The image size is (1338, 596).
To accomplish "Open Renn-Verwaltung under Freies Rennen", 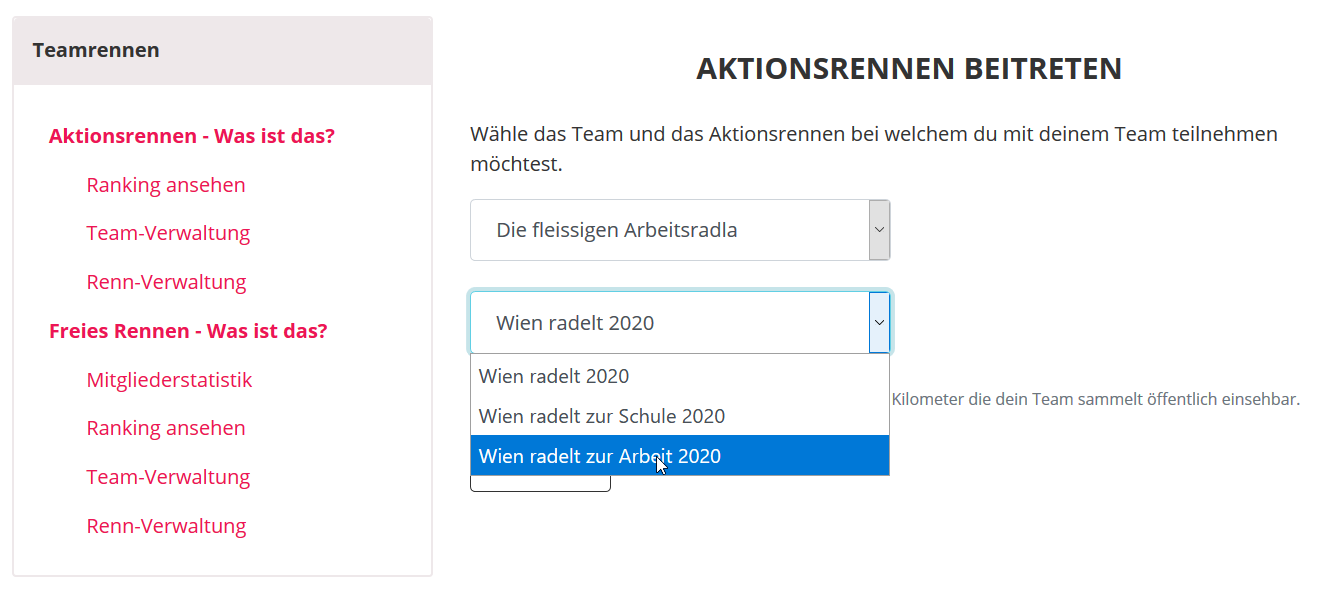I will pos(166,526).
